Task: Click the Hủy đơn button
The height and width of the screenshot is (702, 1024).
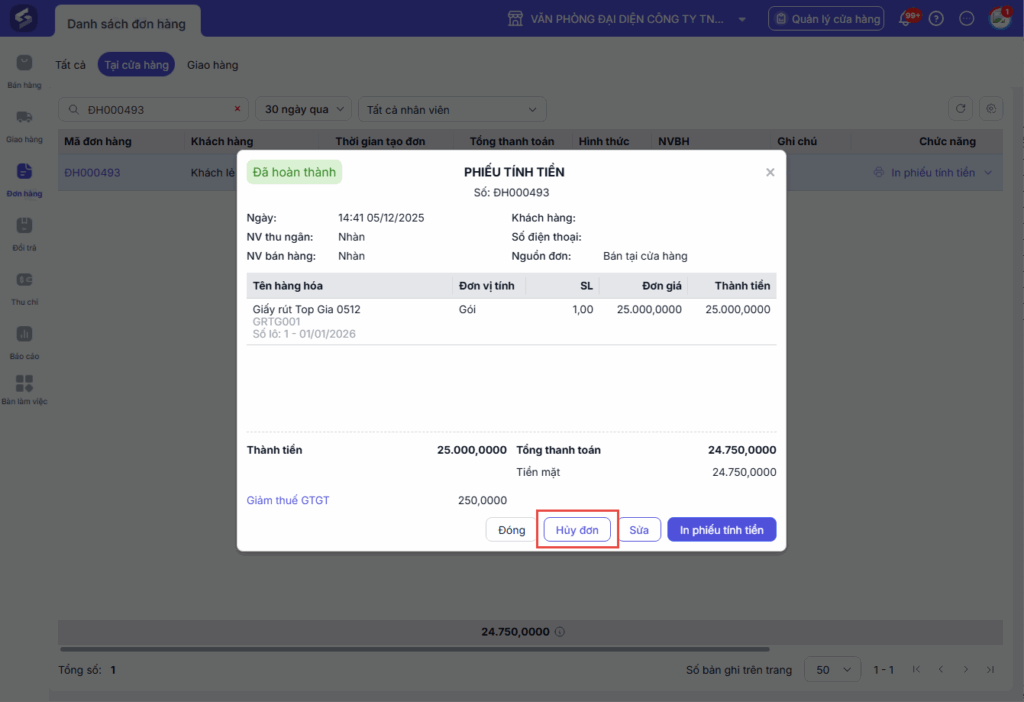Action: coord(577,530)
